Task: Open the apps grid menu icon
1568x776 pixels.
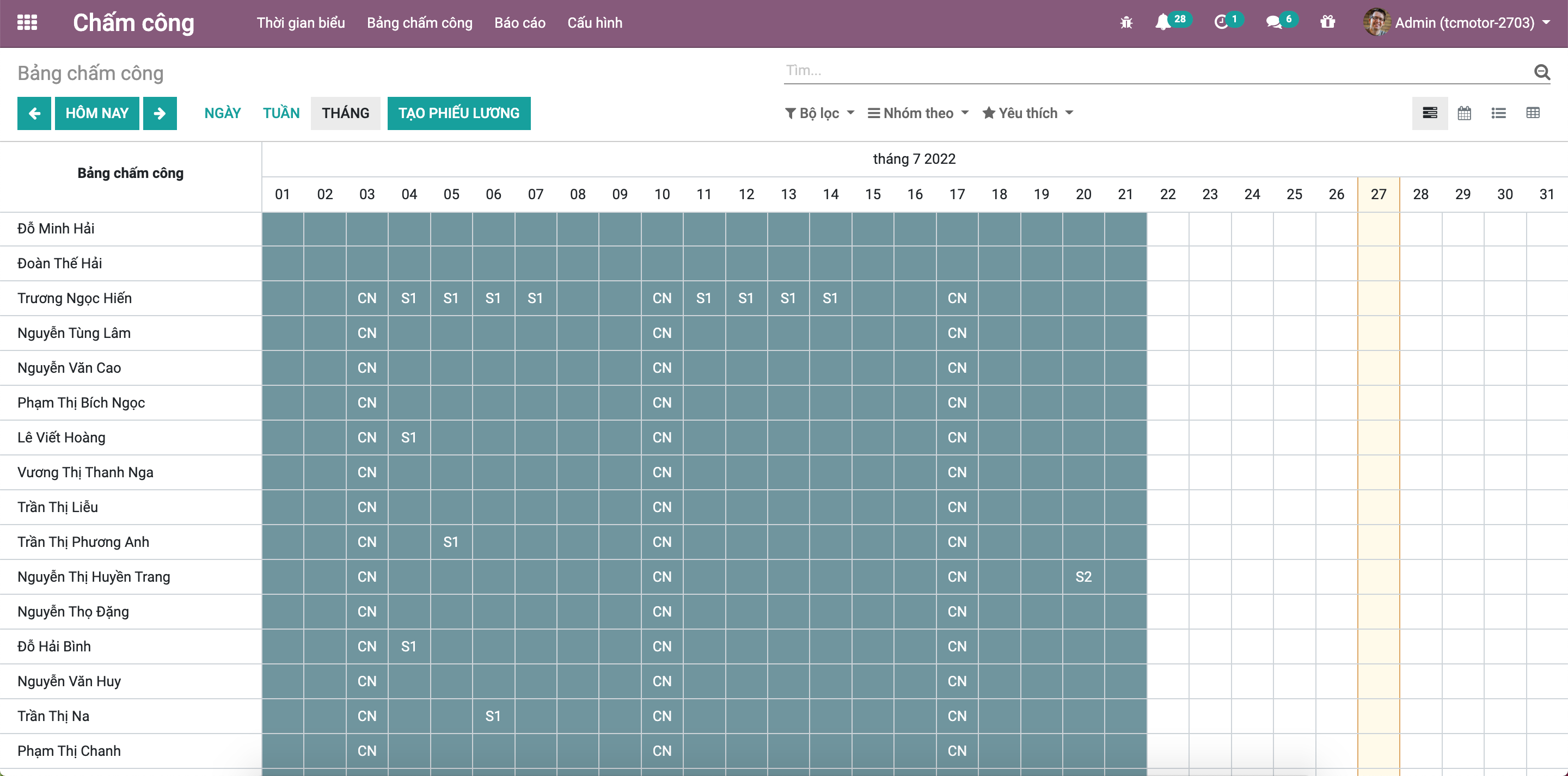Action: coord(27,22)
